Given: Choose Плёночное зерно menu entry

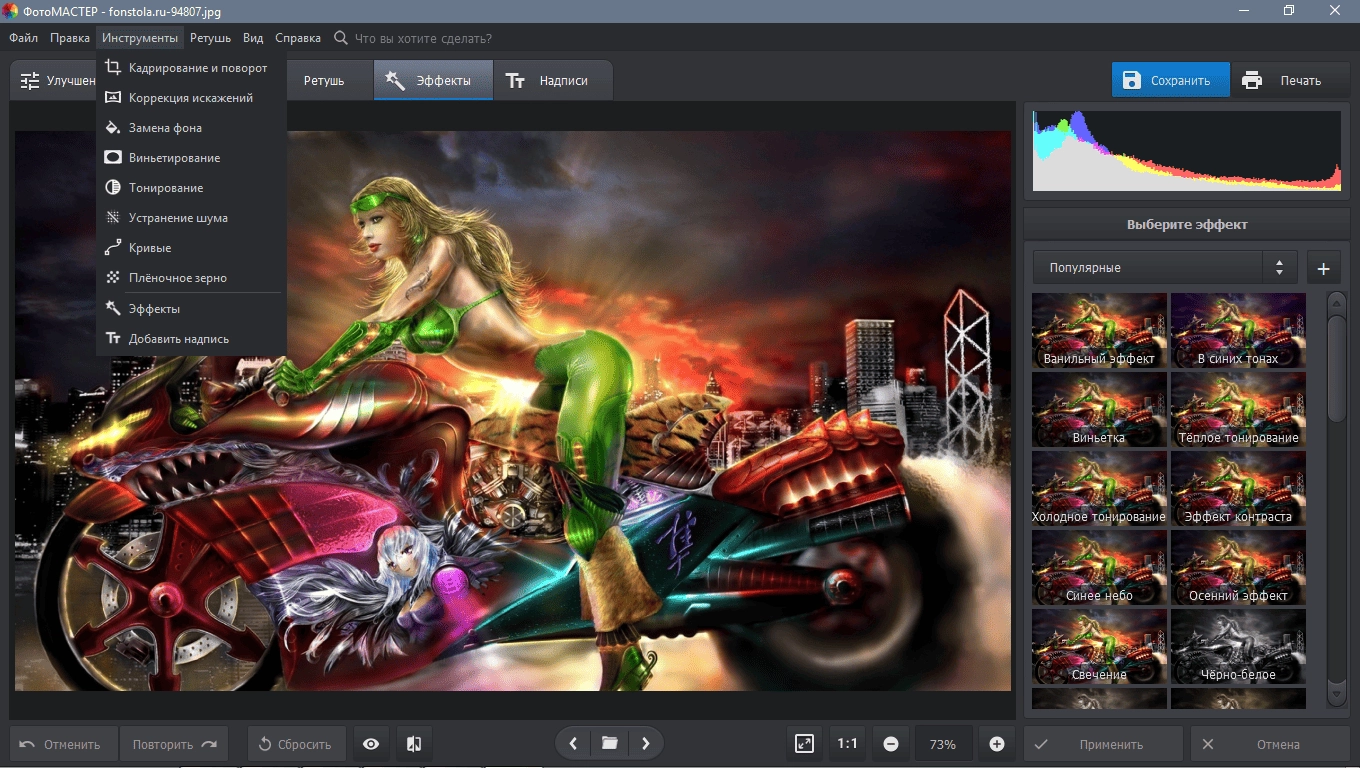Looking at the screenshot, I should 191,278.
